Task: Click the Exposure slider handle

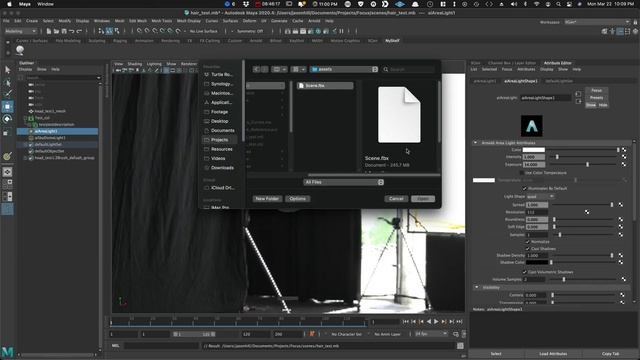Action: coord(587,164)
